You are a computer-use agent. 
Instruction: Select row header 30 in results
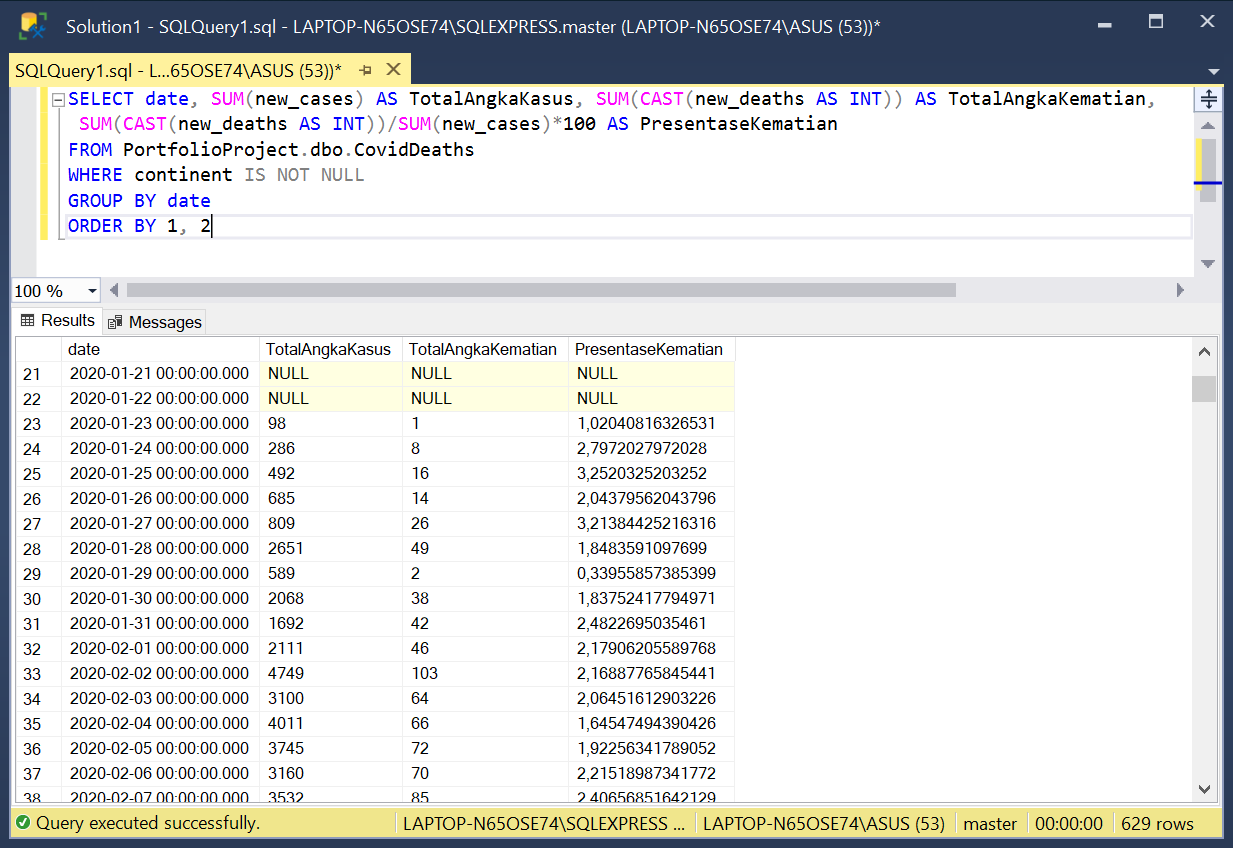coord(38,599)
